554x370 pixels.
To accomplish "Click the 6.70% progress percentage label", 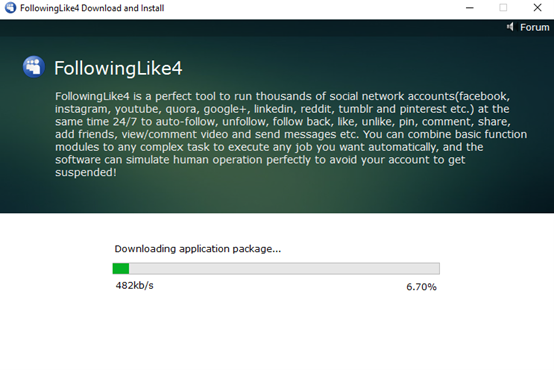I will pyautogui.click(x=421, y=287).
